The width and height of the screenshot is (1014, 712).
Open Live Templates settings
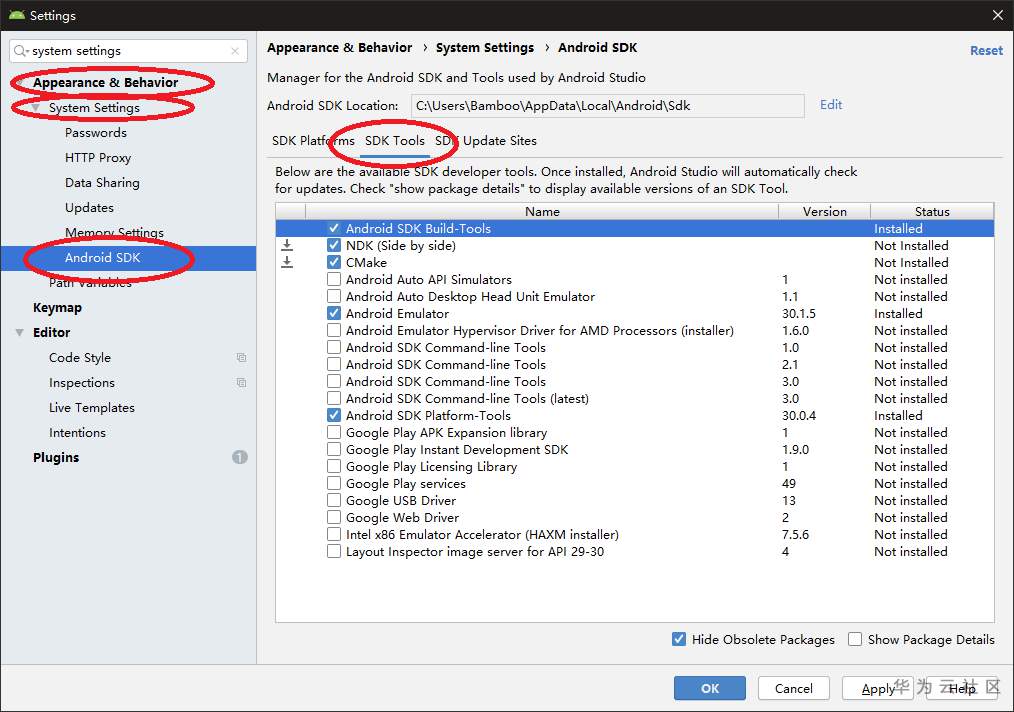pos(92,408)
